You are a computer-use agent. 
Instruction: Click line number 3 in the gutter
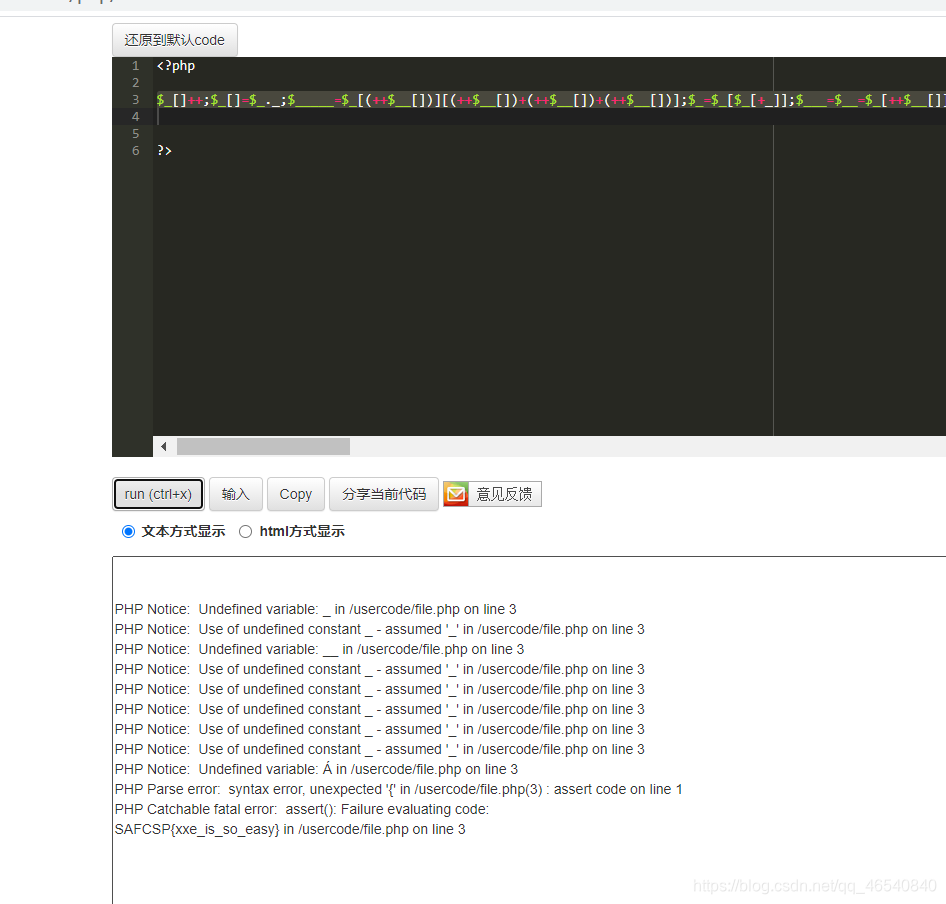(x=136, y=100)
